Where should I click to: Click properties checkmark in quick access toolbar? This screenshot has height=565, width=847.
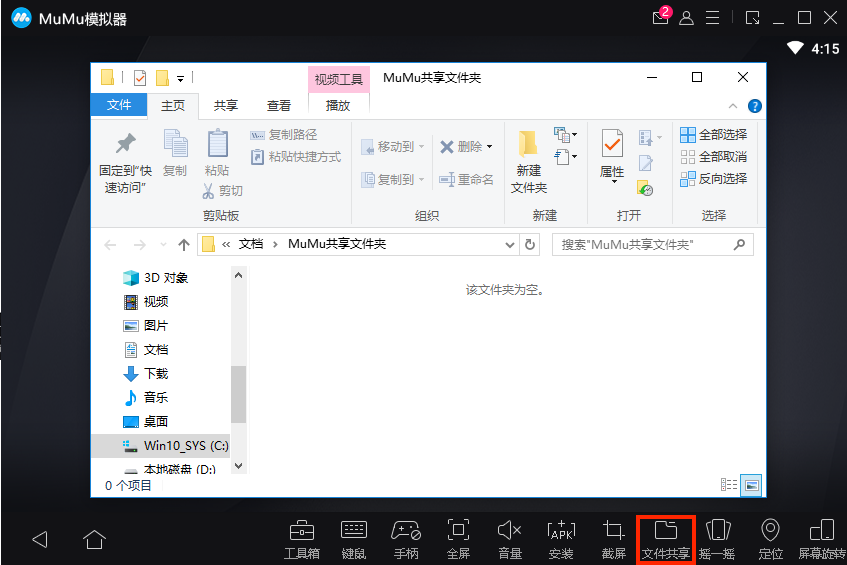tap(139, 78)
